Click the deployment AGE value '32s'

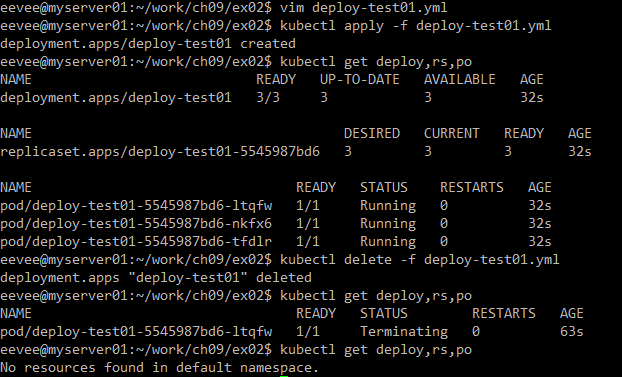pos(532,98)
